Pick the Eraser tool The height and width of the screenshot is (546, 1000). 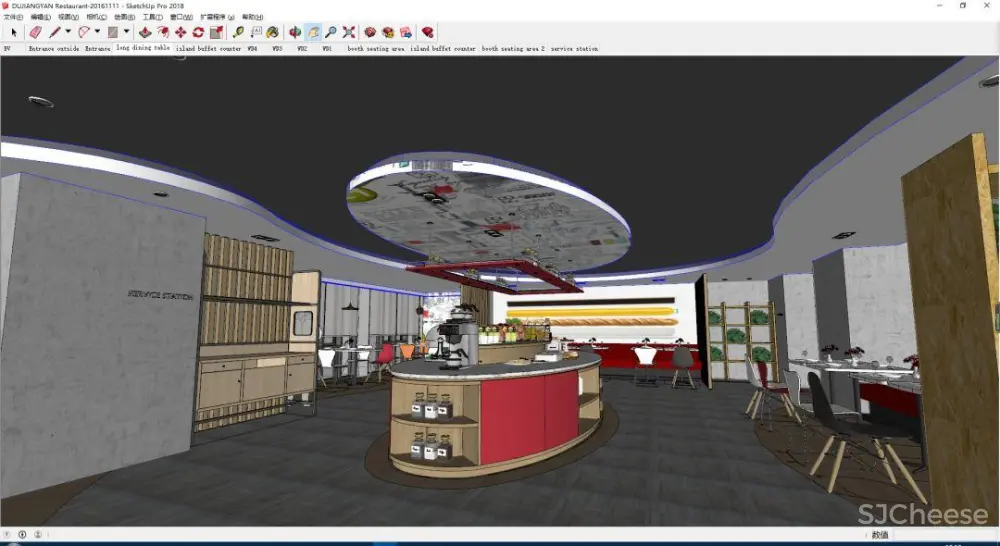(35, 32)
